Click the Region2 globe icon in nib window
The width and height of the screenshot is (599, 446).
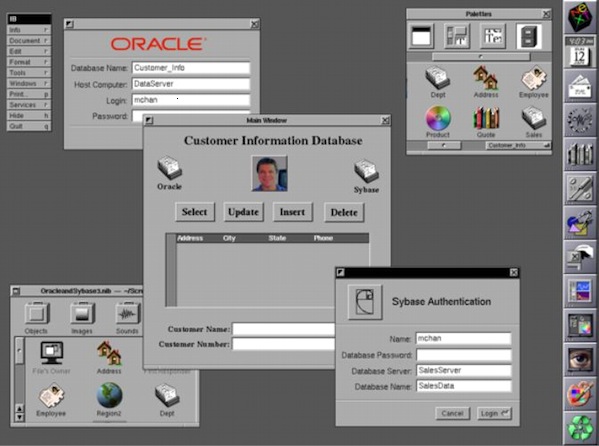click(109, 396)
